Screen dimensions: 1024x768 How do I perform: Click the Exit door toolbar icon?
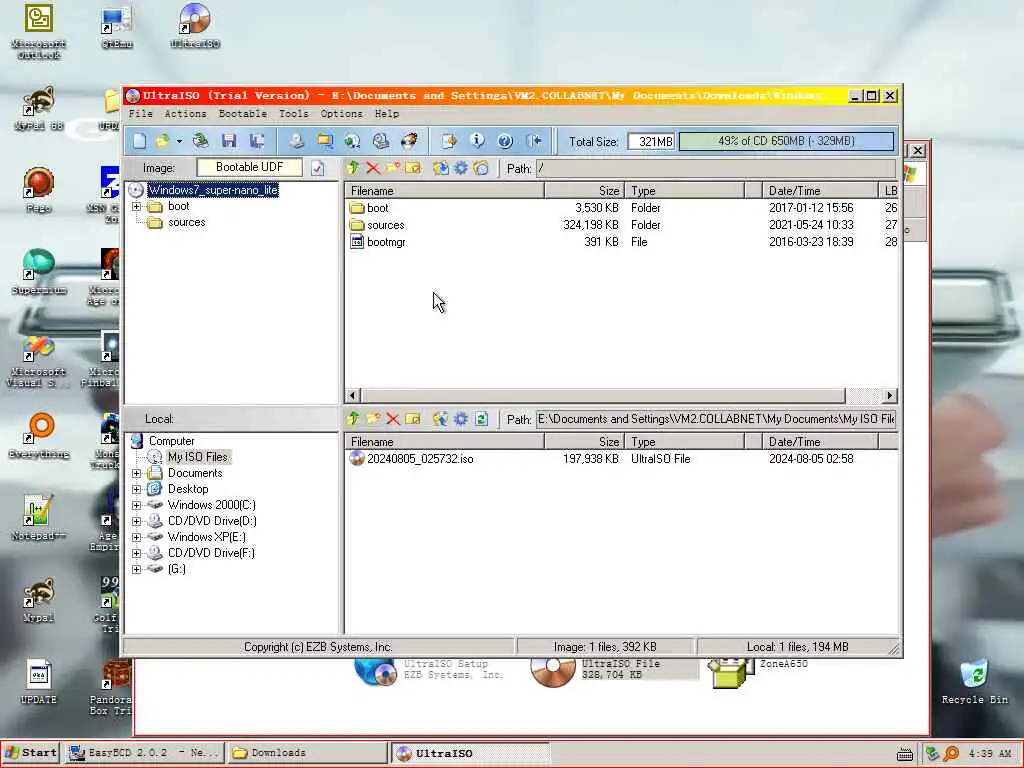click(x=534, y=140)
